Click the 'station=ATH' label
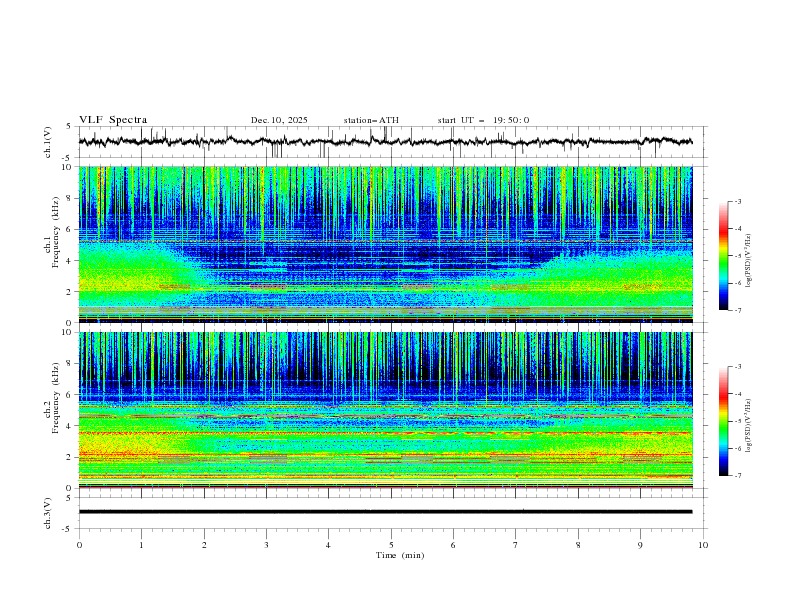Screen dimensions: 792x612 371,120
